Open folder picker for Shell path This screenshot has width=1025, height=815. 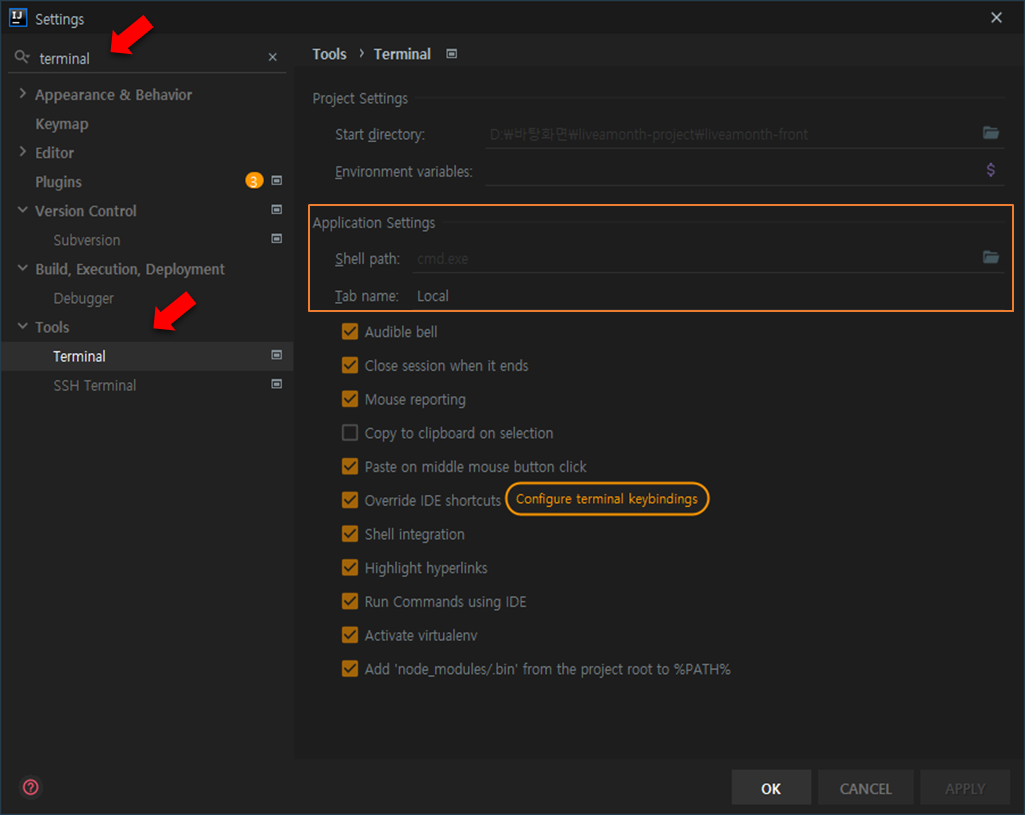point(990,257)
